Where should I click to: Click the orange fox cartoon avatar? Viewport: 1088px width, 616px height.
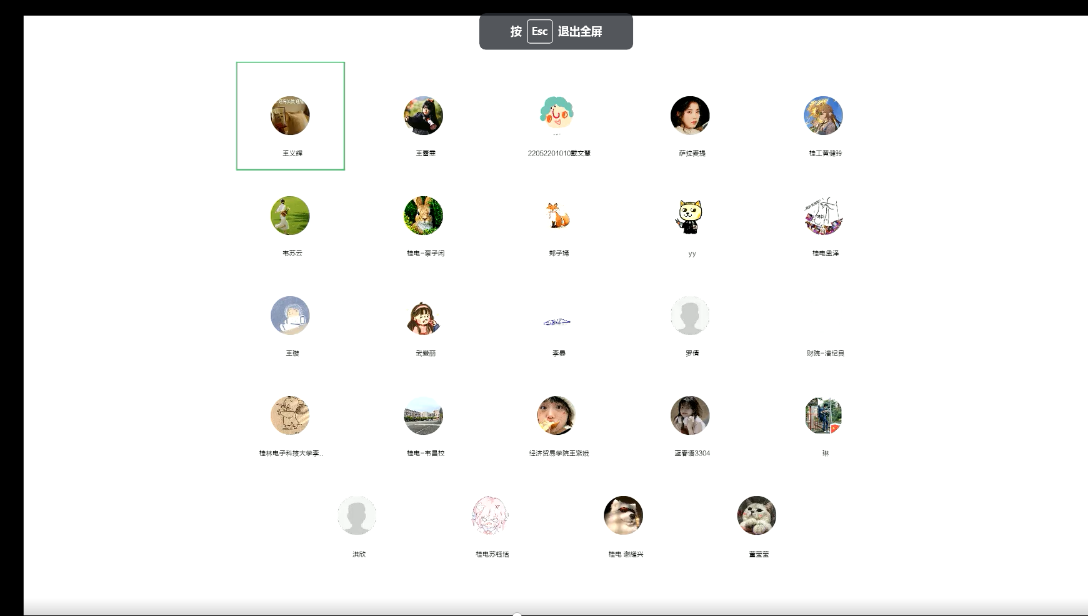(557, 215)
